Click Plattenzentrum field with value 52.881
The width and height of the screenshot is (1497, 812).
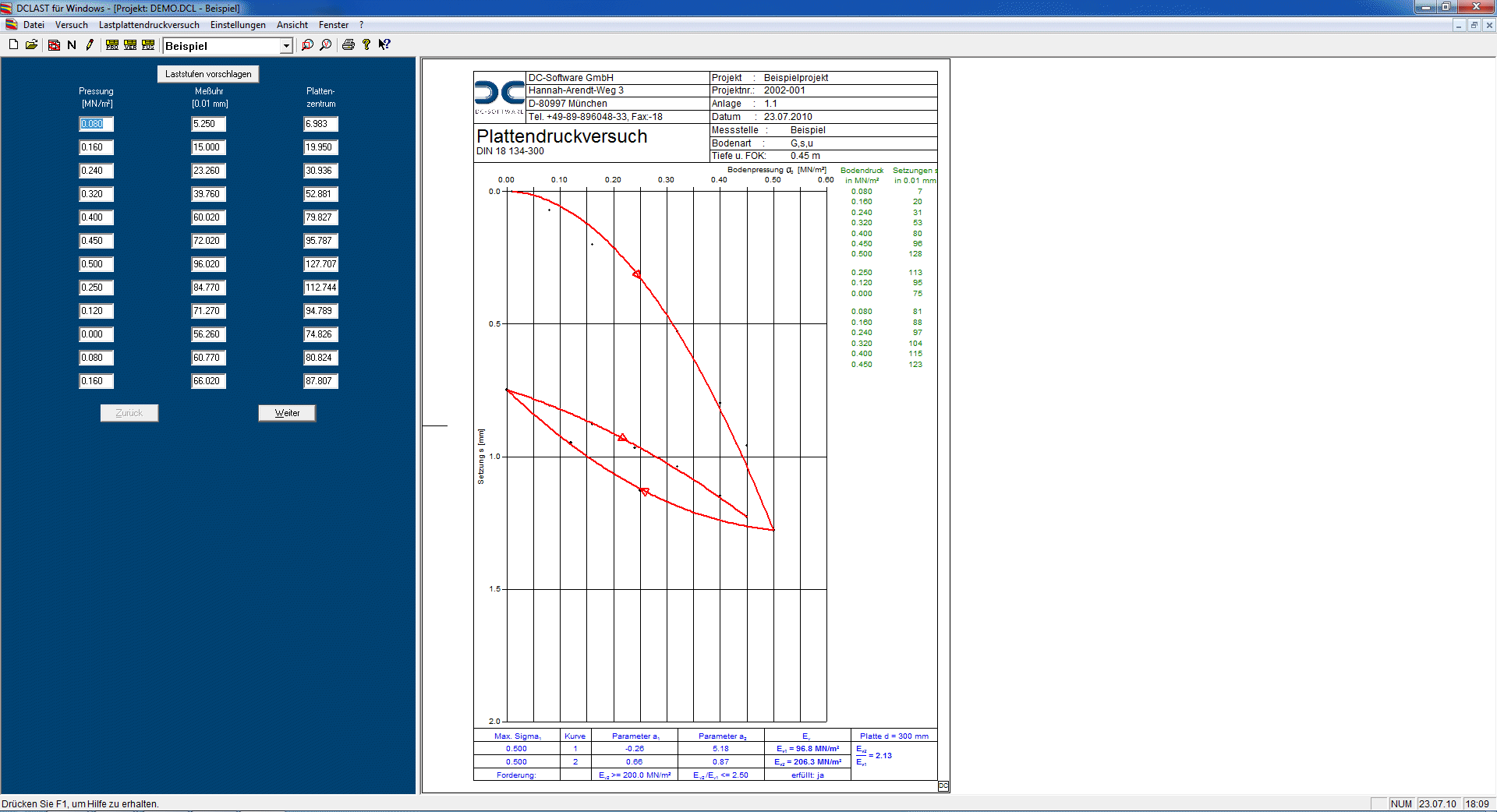pyautogui.click(x=321, y=194)
